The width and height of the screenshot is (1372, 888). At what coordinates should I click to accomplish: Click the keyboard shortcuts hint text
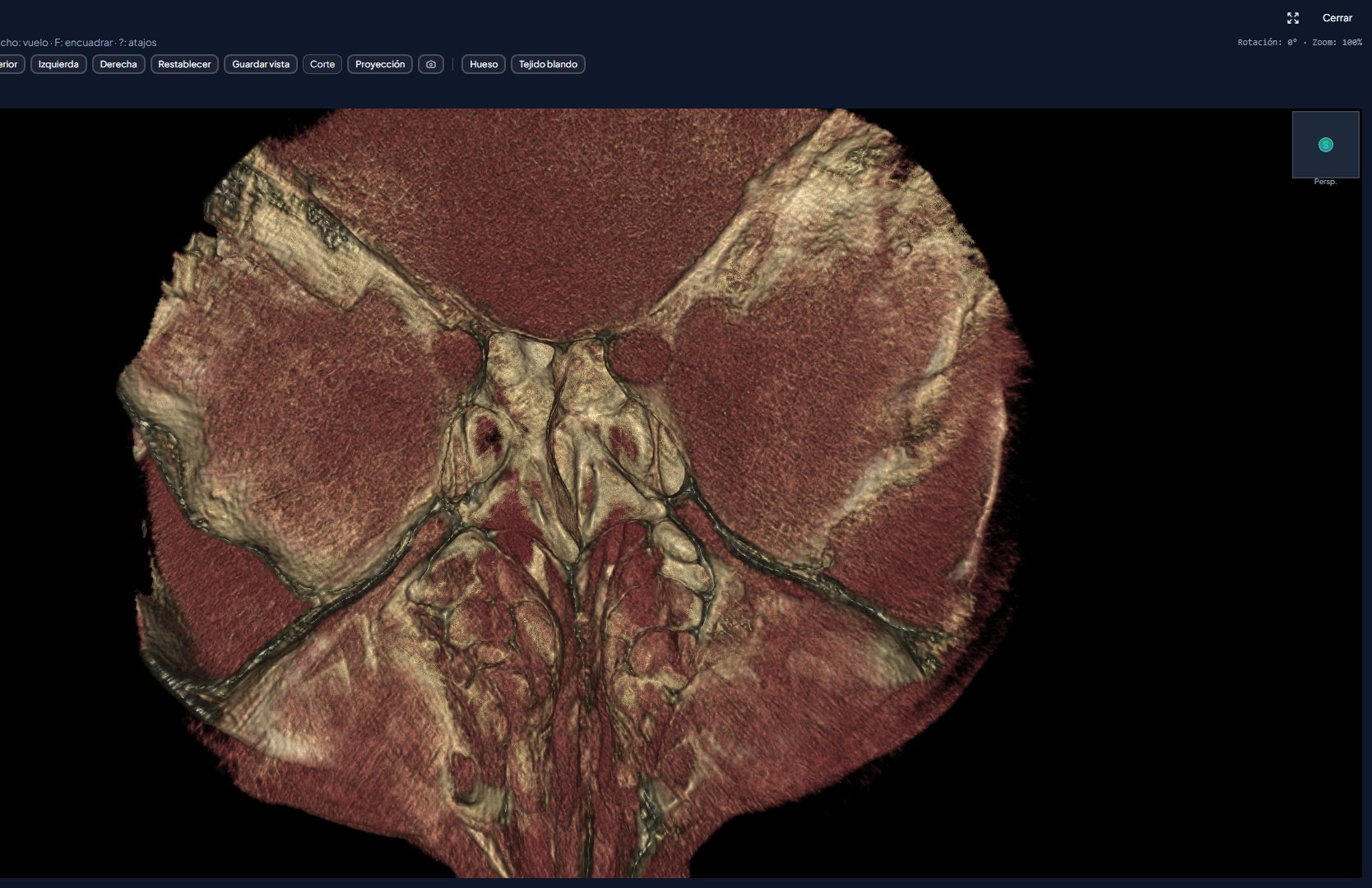(x=78, y=42)
